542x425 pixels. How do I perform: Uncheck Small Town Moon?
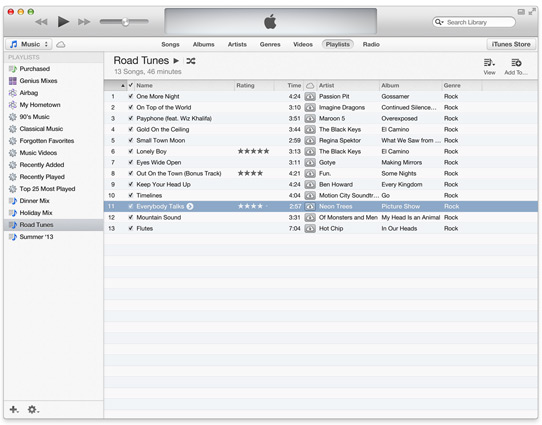click(131, 140)
